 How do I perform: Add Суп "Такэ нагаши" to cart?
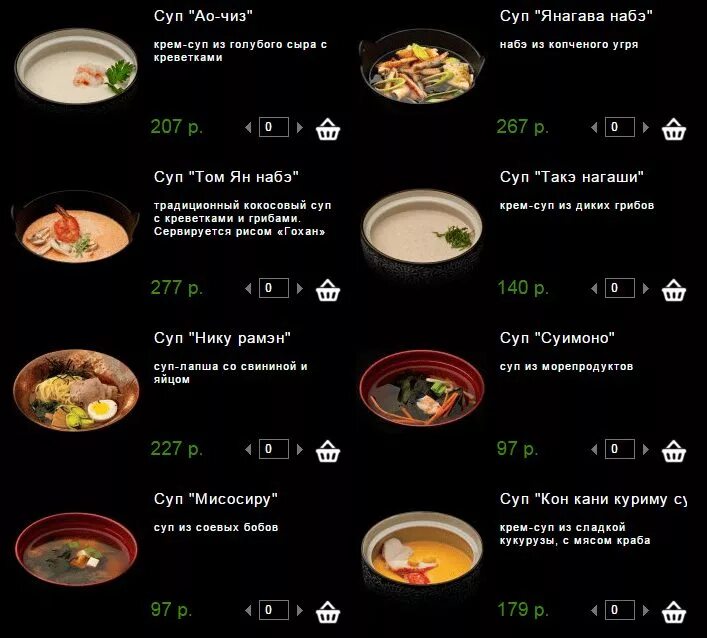click(674, 290)
